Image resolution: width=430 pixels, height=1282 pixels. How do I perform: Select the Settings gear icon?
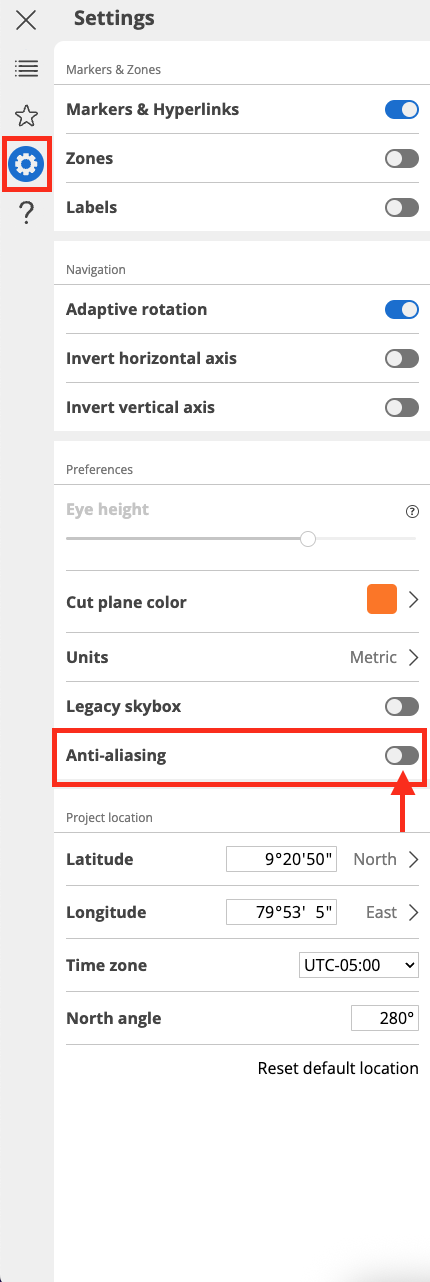[26, 163]
